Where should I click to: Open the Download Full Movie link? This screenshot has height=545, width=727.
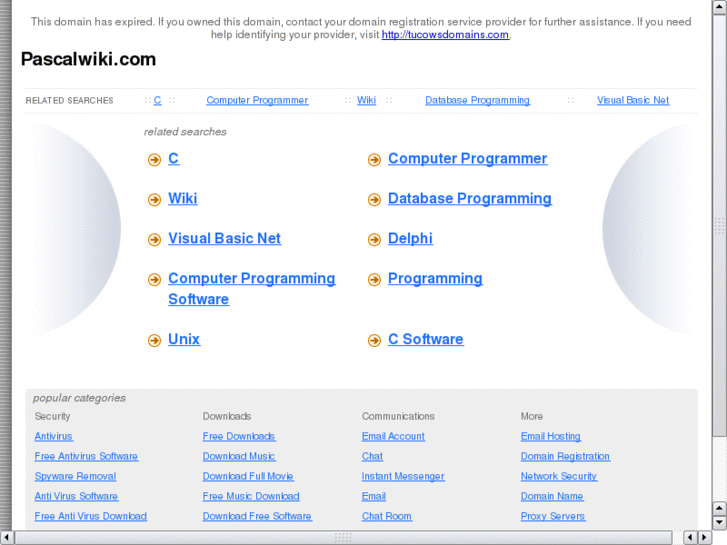(x=248, y=477)
